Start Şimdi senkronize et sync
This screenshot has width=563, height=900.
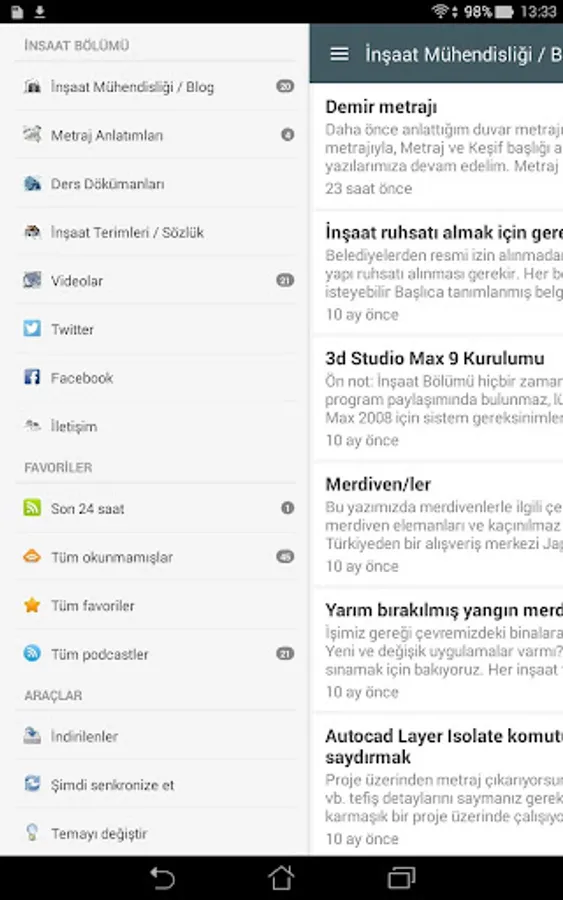[x=158, y=784]
